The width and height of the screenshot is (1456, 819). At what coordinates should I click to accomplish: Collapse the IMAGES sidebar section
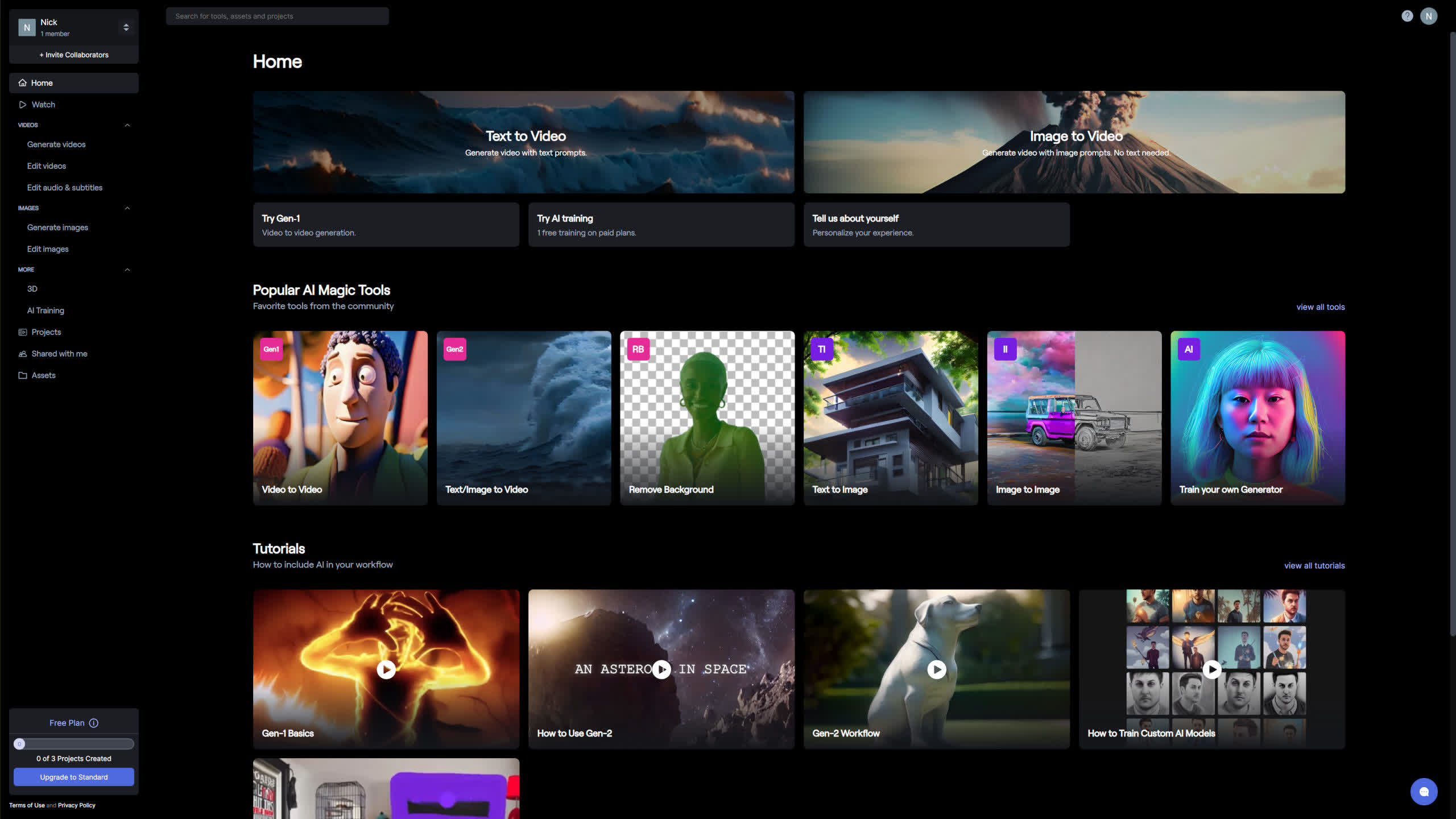tap(127, 208)
